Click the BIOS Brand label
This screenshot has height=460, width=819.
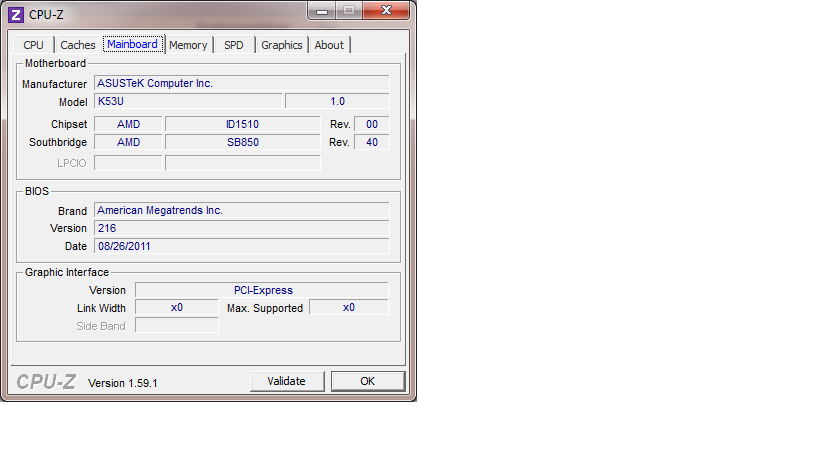point(72,211)
